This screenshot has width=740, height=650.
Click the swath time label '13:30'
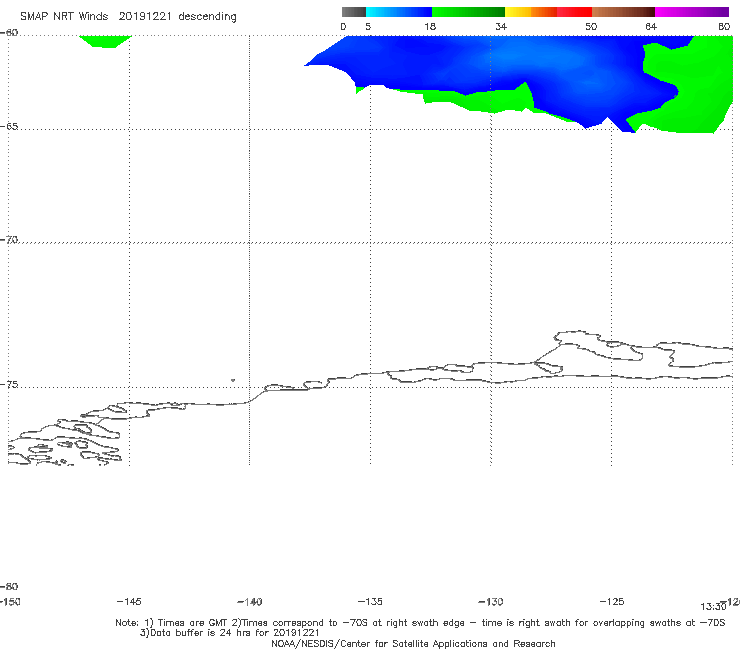point(713,607)
